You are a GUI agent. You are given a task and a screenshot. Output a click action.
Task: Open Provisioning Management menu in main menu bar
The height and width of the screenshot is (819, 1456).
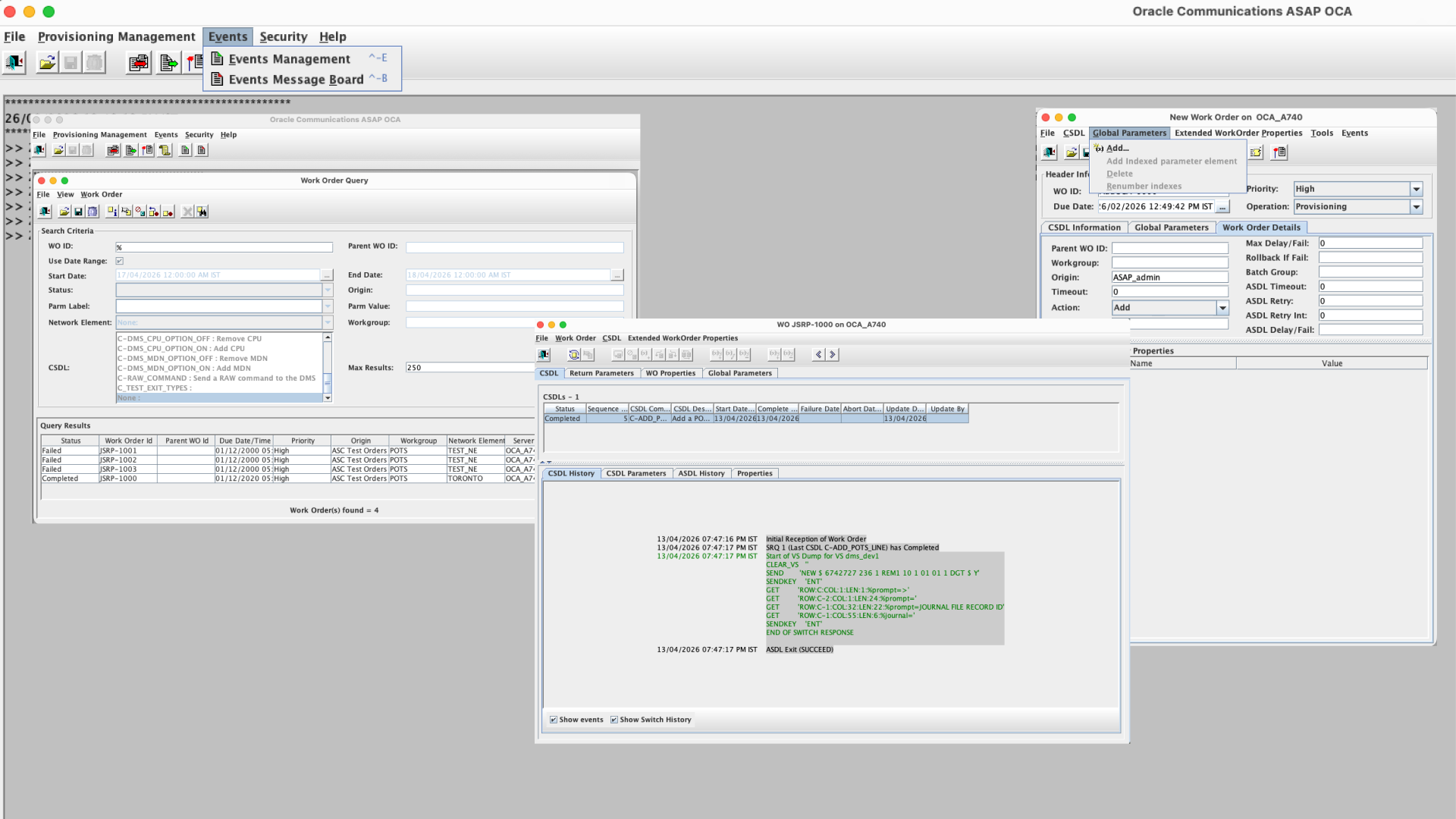tap(117, 36)
